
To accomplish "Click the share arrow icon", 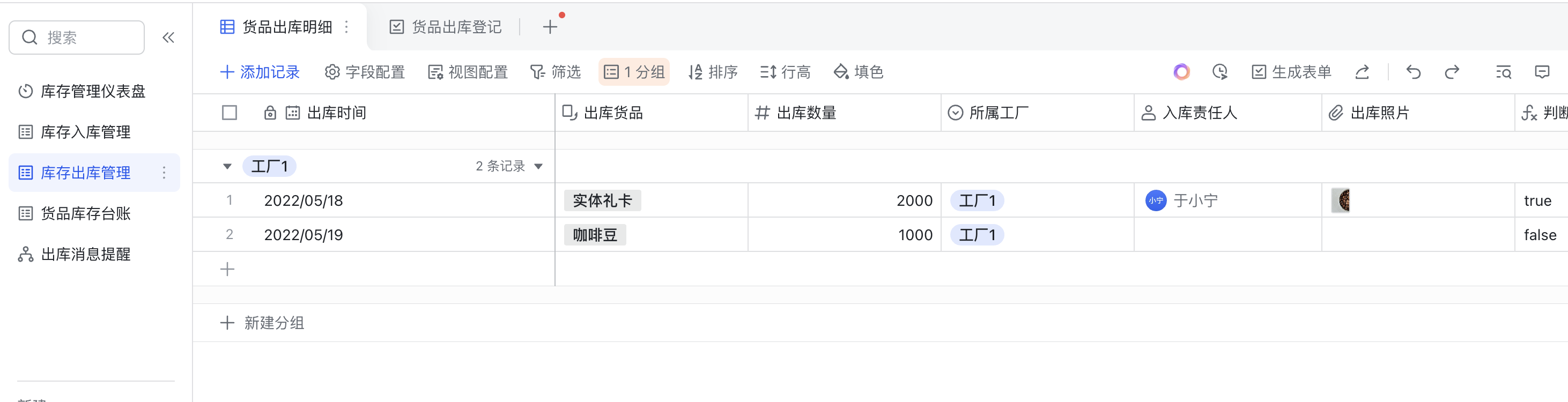I will [1362, 72].
